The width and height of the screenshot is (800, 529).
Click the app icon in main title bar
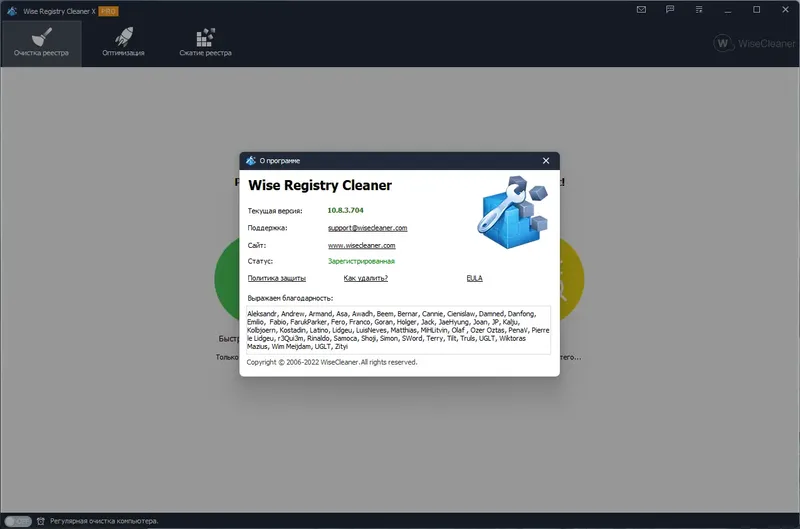tap(12, 11)
